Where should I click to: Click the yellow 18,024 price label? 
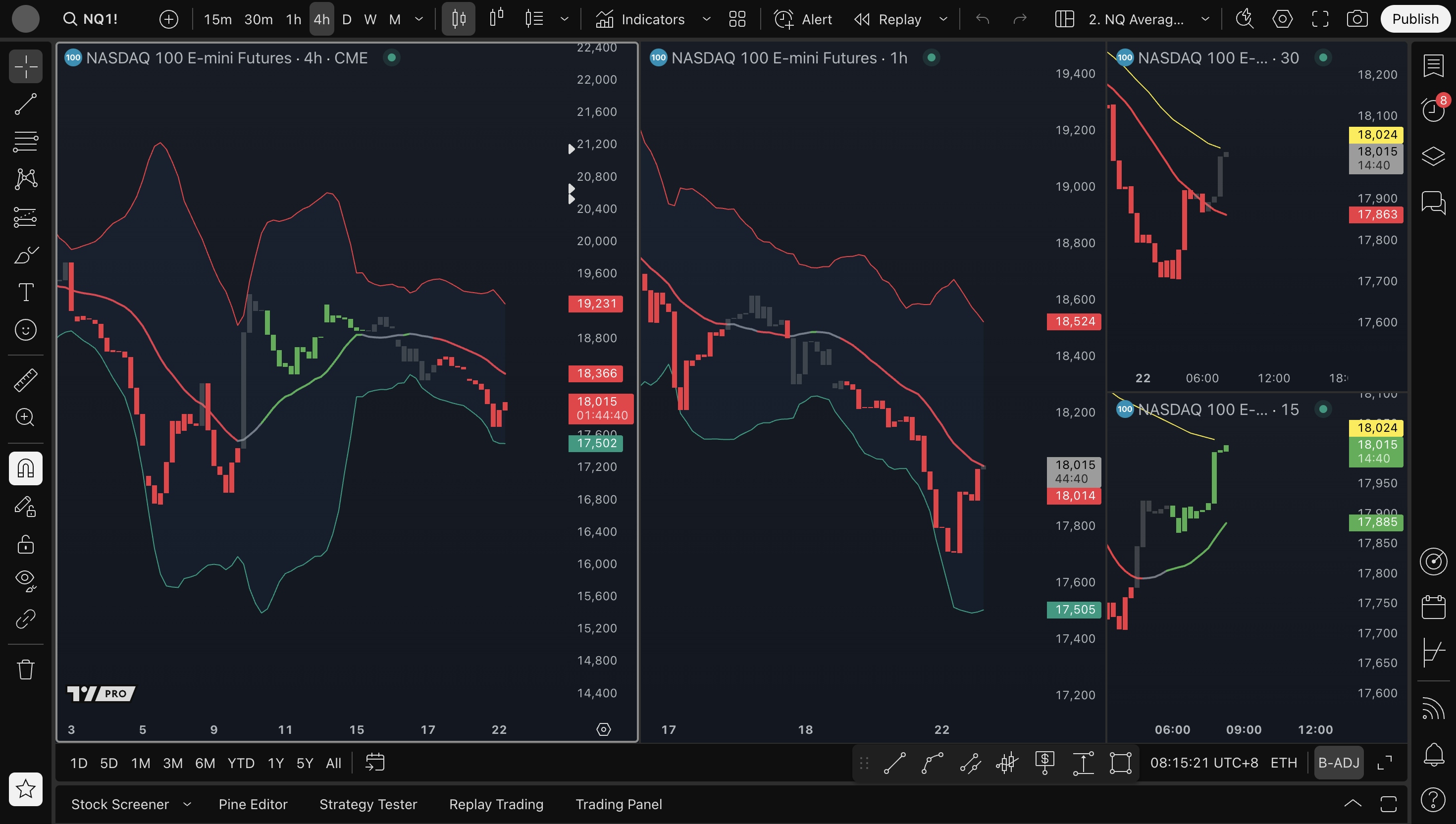pos(1376,135)
